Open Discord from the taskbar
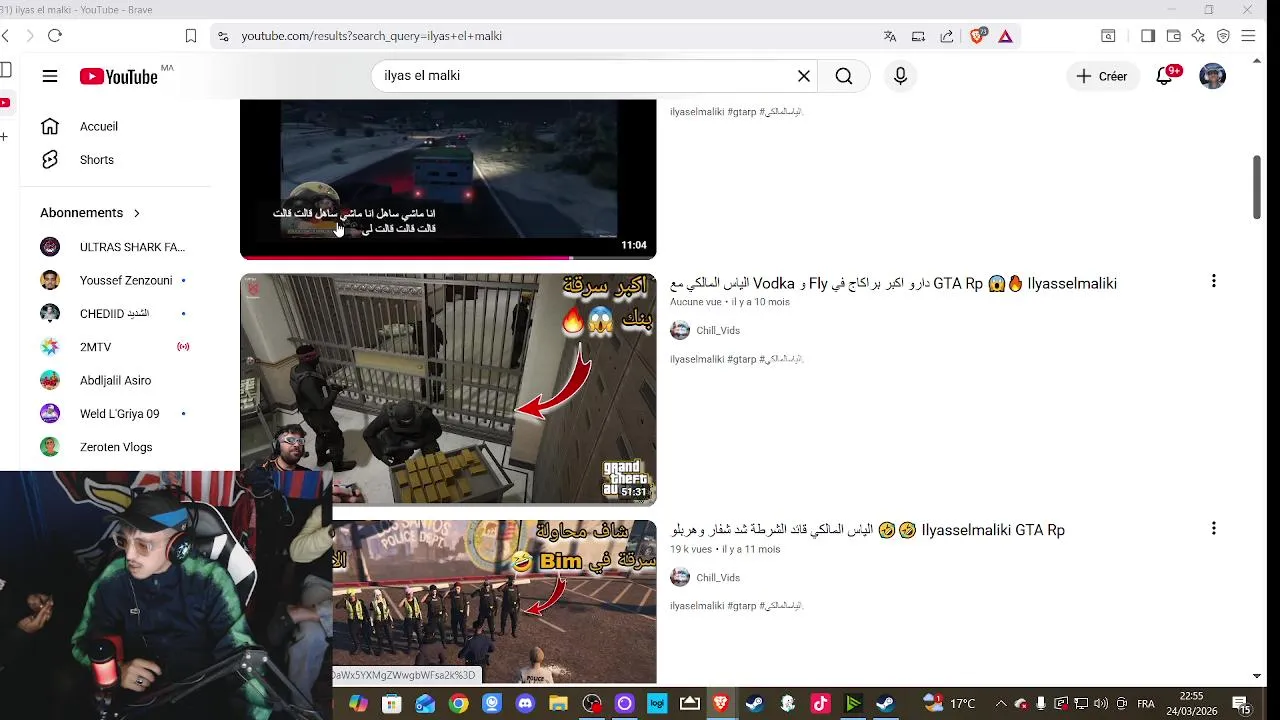The image size is (1280, 720). pyautogui.click(x=525, y=704)
